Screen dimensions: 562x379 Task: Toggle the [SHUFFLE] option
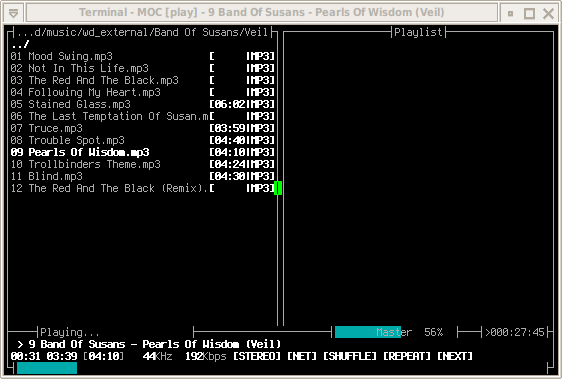(x=350, y=356)
